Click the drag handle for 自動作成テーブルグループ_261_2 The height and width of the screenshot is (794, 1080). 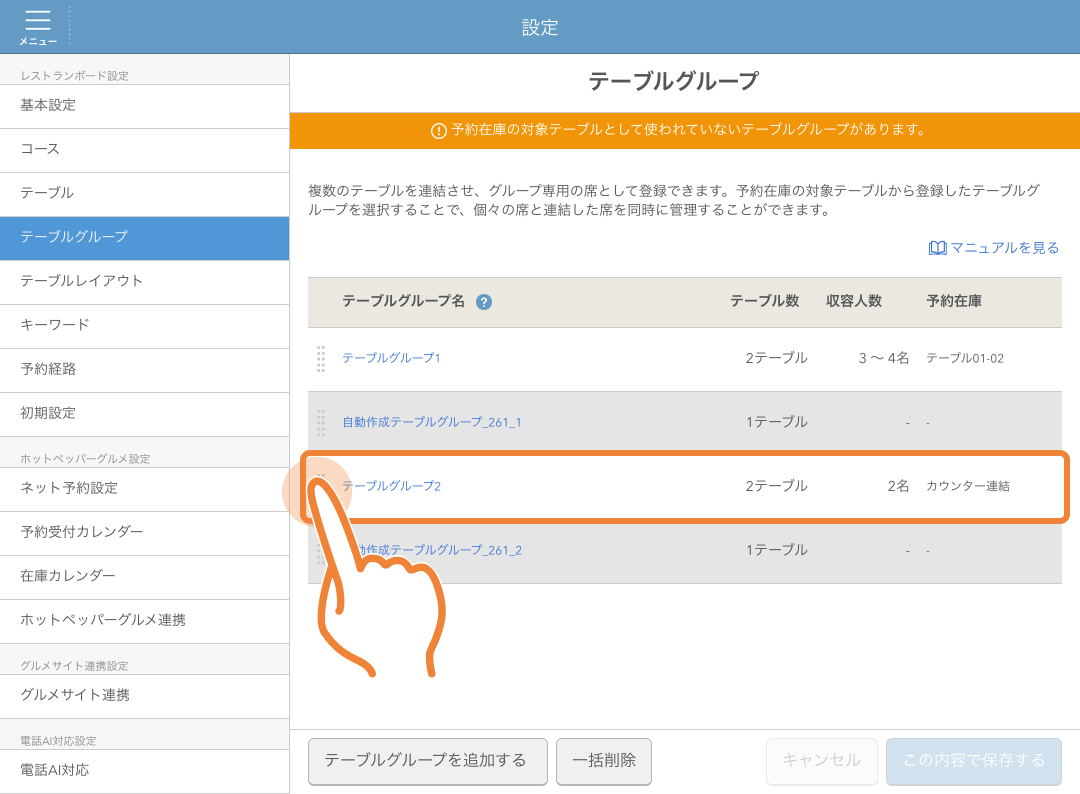pos(320,549)
